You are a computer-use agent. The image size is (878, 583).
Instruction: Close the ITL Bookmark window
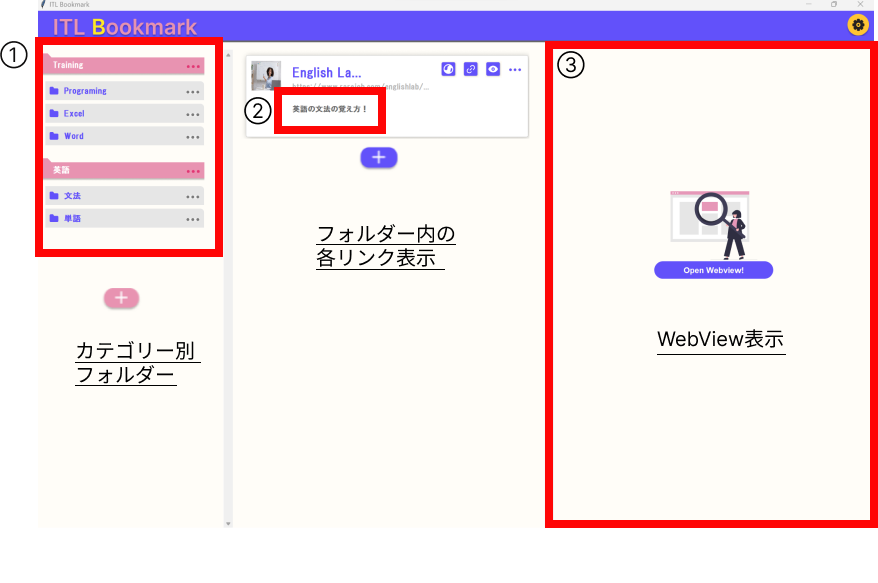coord(860,4)
